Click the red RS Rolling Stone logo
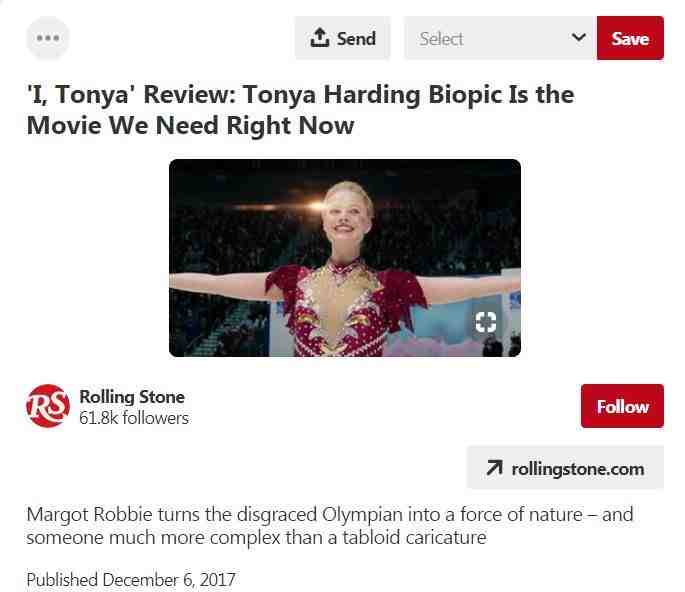This screenshot has width=685, height=592. tap(48, 406)
